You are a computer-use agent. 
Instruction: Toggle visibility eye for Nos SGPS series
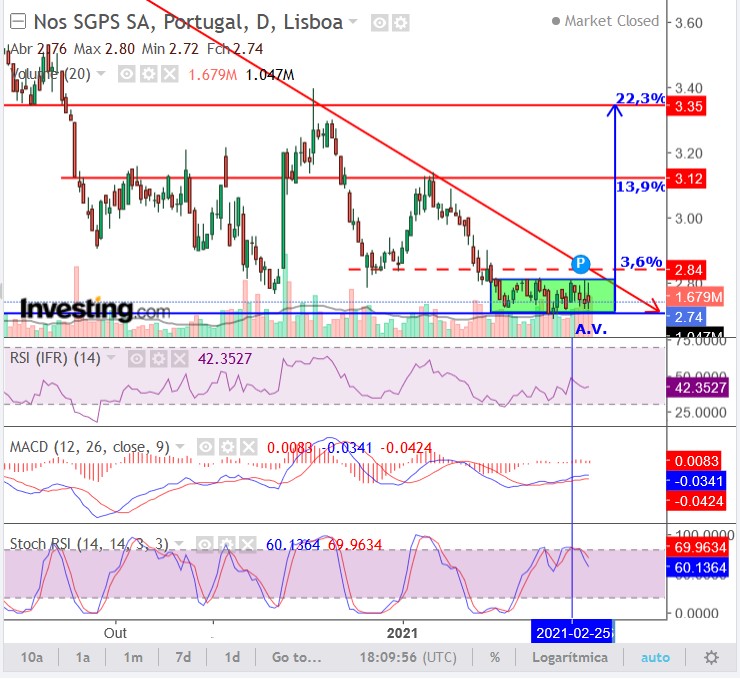(379, 23)
